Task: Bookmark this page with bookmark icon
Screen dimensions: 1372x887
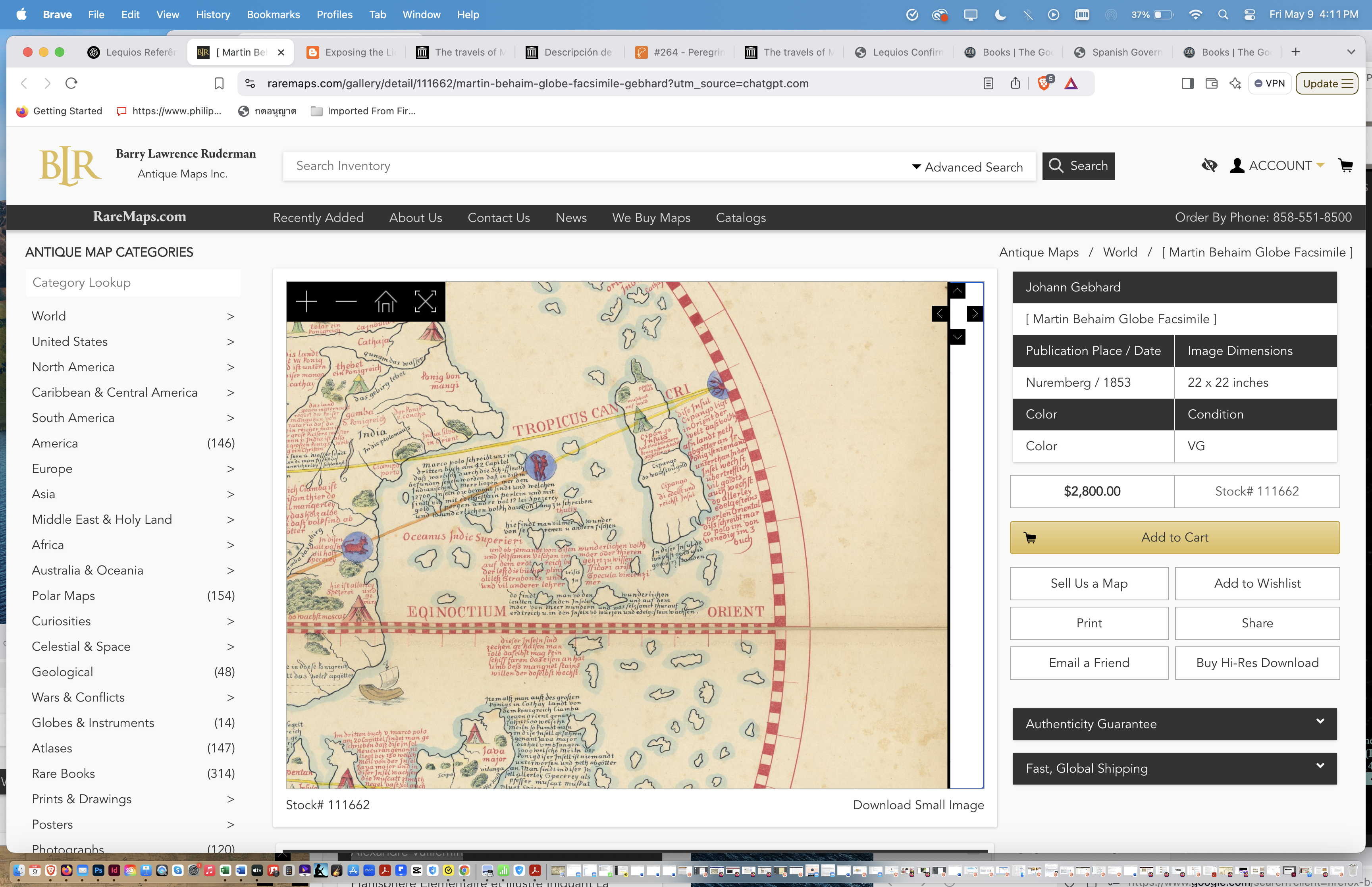Action: [219, 83]
